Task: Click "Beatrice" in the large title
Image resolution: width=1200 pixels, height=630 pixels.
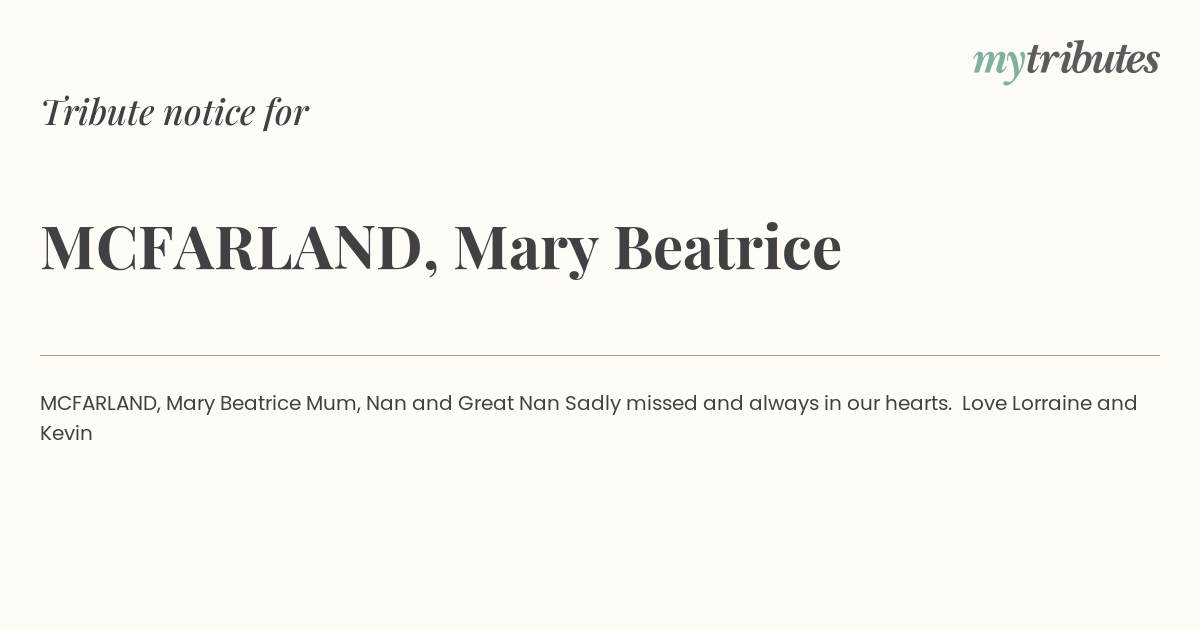Action: click(x=727, y=247)
